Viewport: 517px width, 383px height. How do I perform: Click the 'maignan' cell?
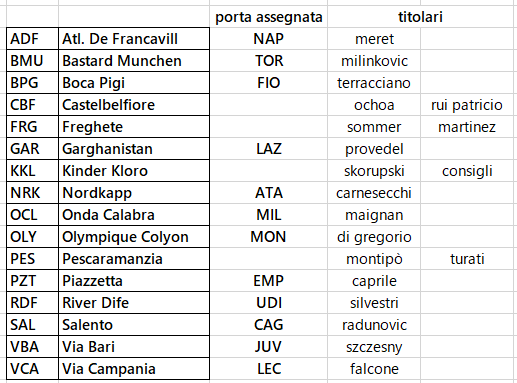click(374, 215)
